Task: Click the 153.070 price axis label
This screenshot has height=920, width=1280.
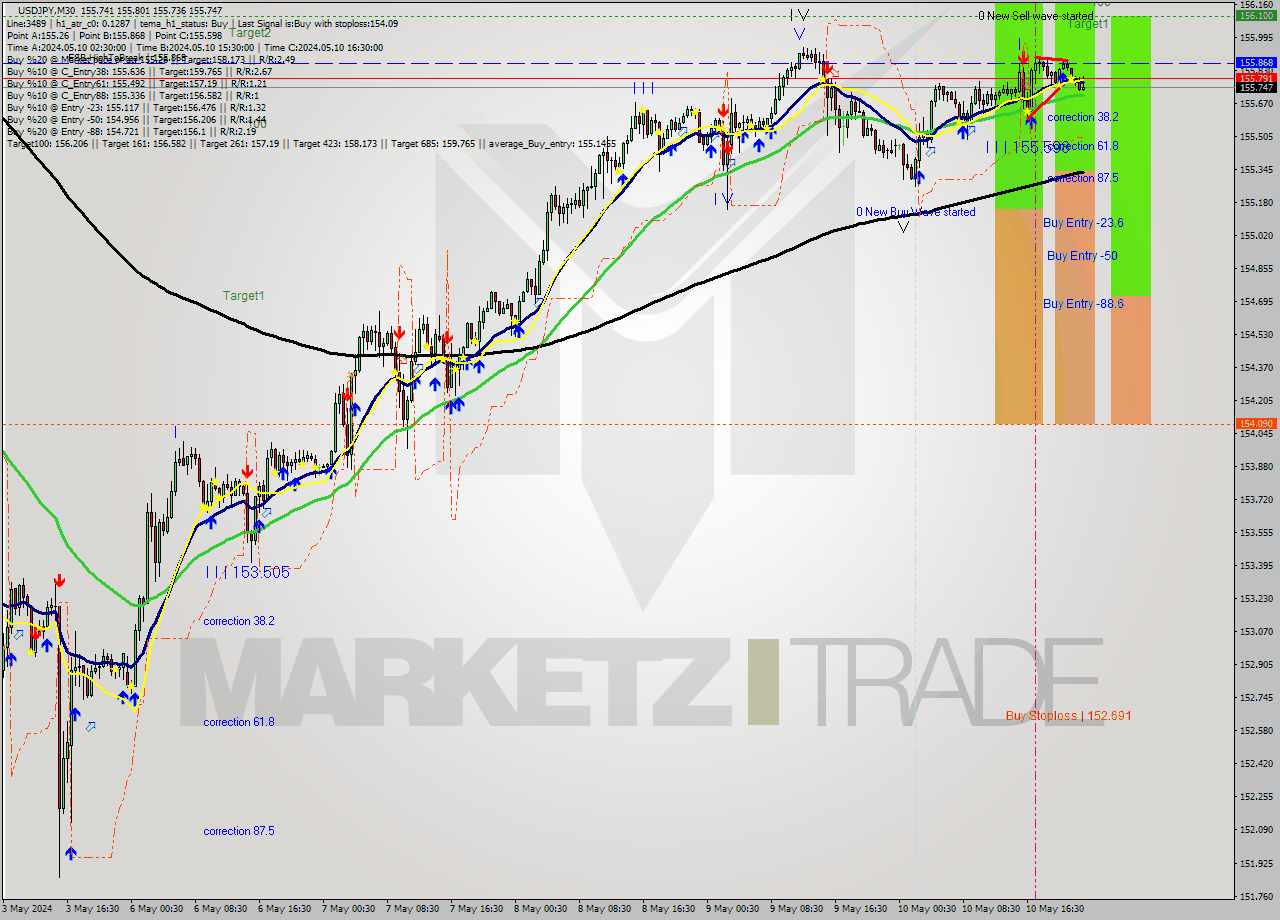Action: [1256, 632]
